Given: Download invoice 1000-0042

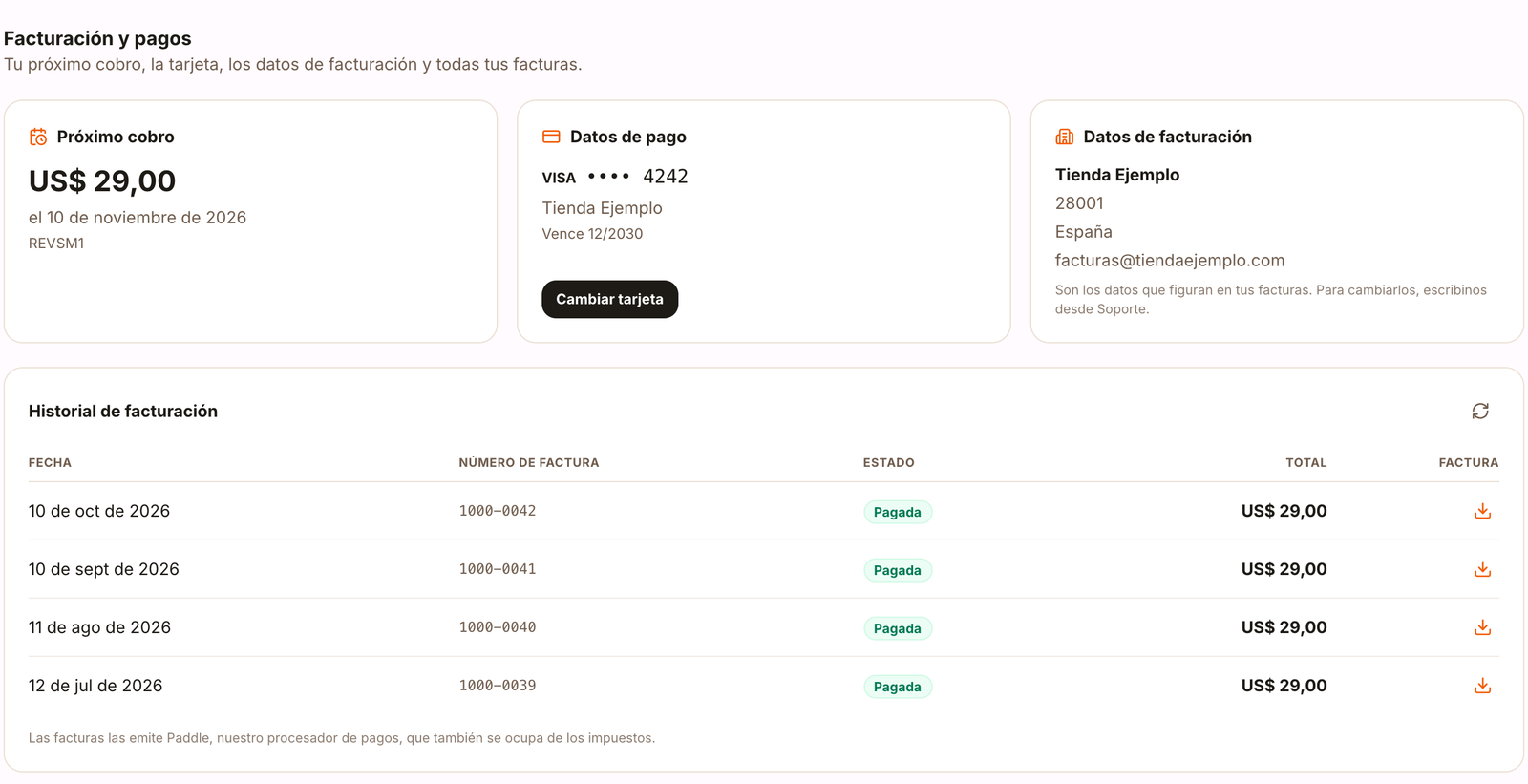Looking at the screenshot, I should [x=1482, y=511].
